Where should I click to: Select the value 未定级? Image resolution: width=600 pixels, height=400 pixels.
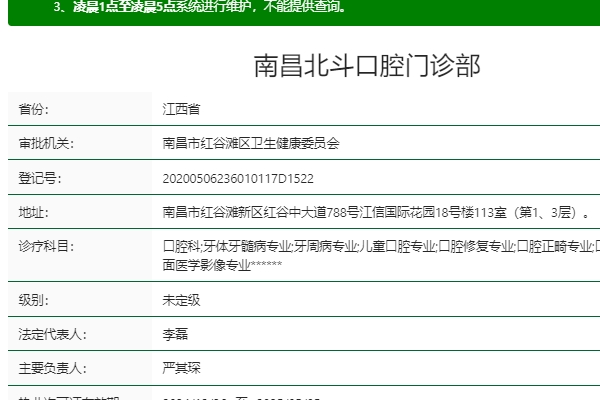(181, 300)
